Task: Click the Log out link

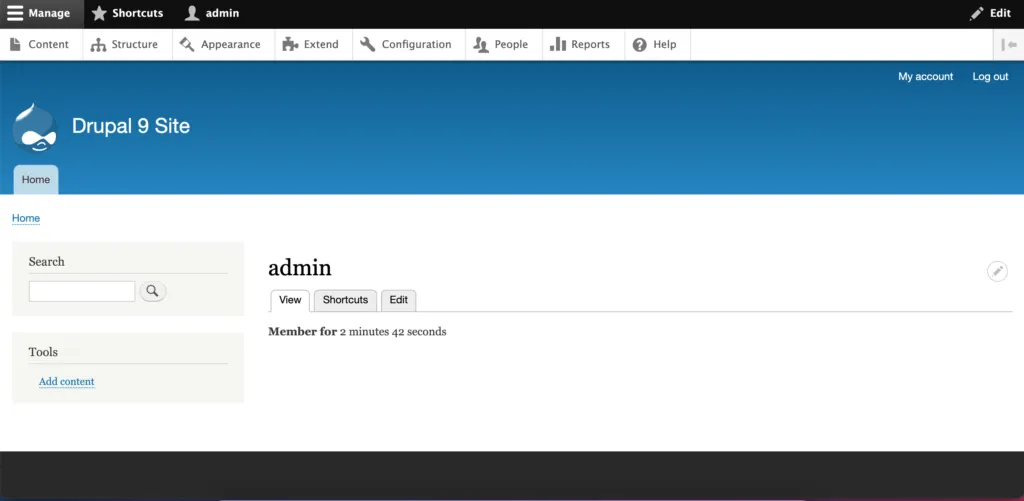Action: point(990,76)
